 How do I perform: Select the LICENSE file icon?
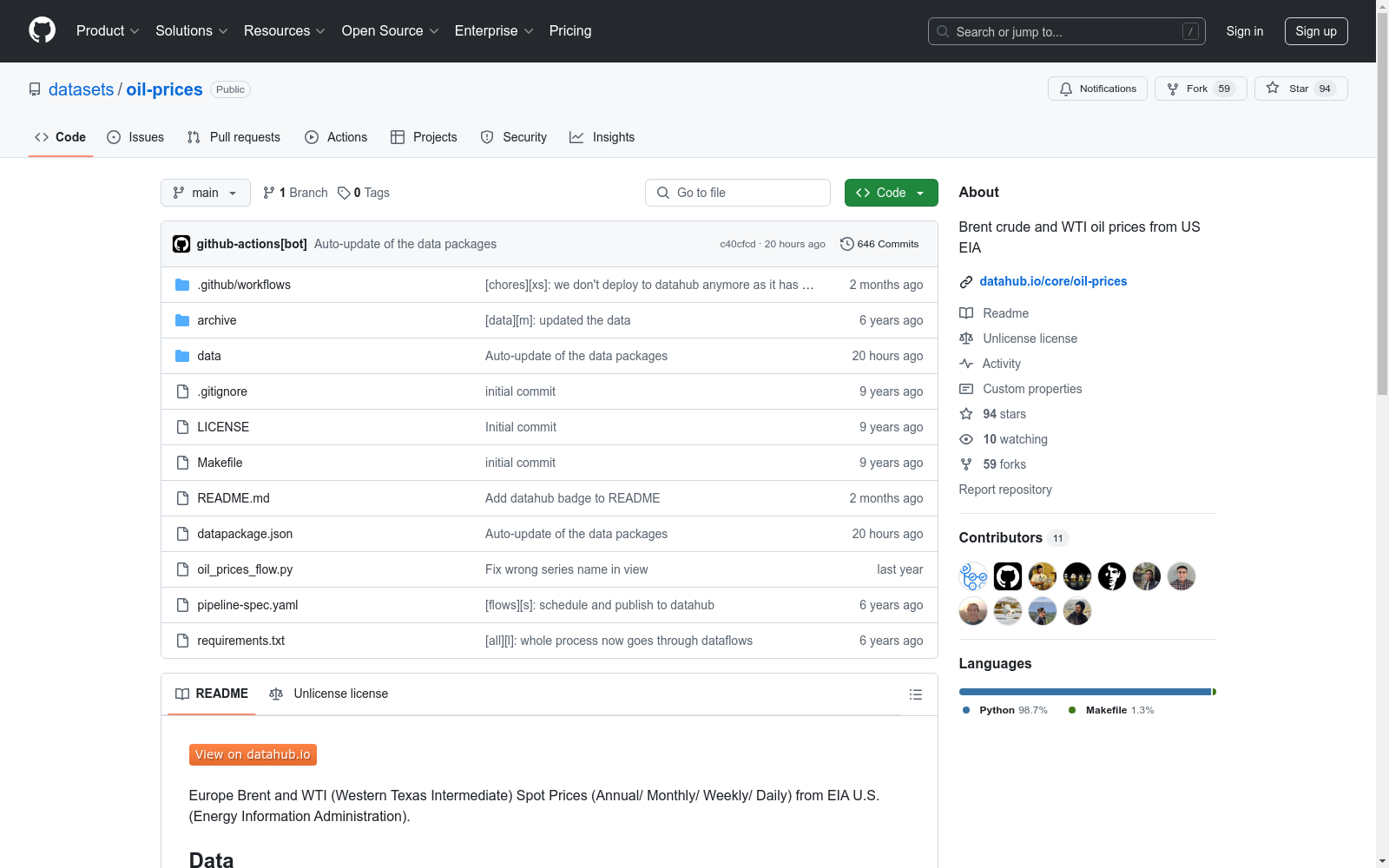[x=182, y=427]
